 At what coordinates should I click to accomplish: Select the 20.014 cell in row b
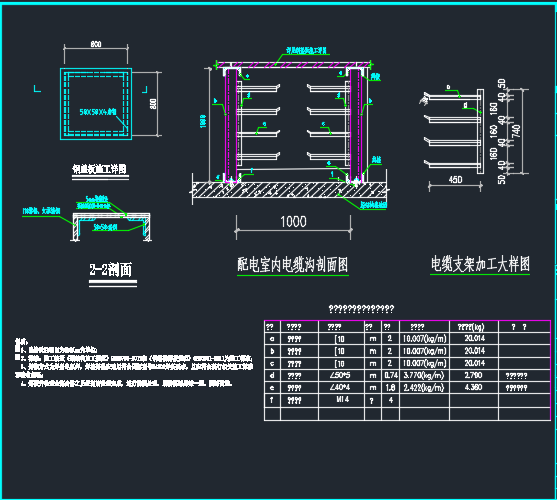(475, 350)
